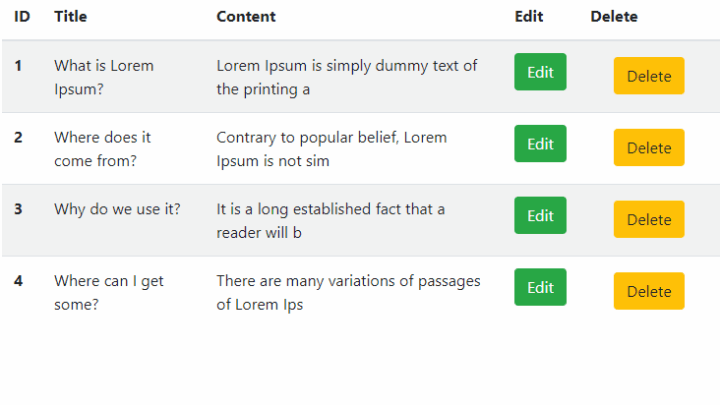Click the 'There are many variations' content cell
720x405 pixels.
[349, 292]
